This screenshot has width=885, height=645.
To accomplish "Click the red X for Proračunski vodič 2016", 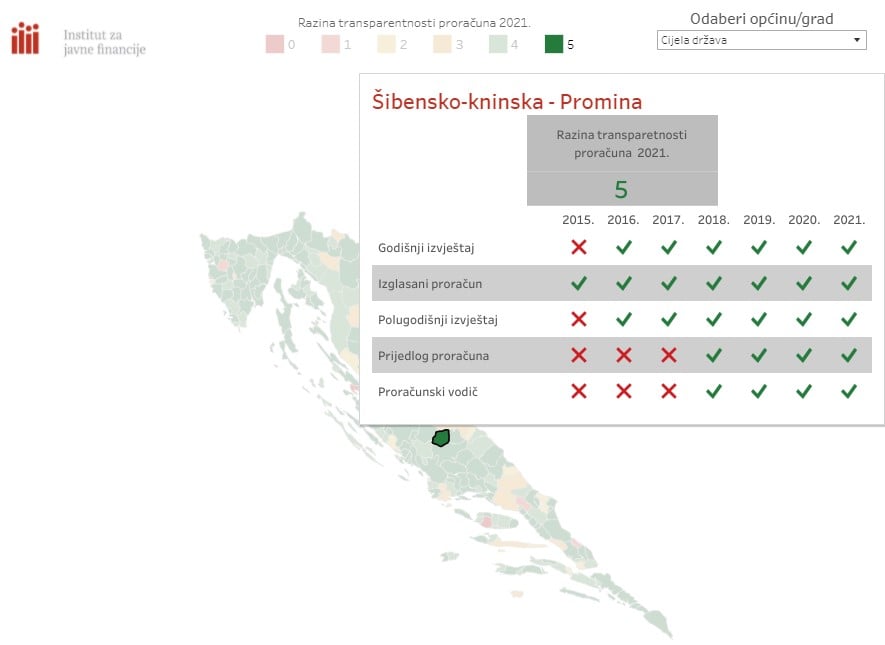I will click(624, 391).
